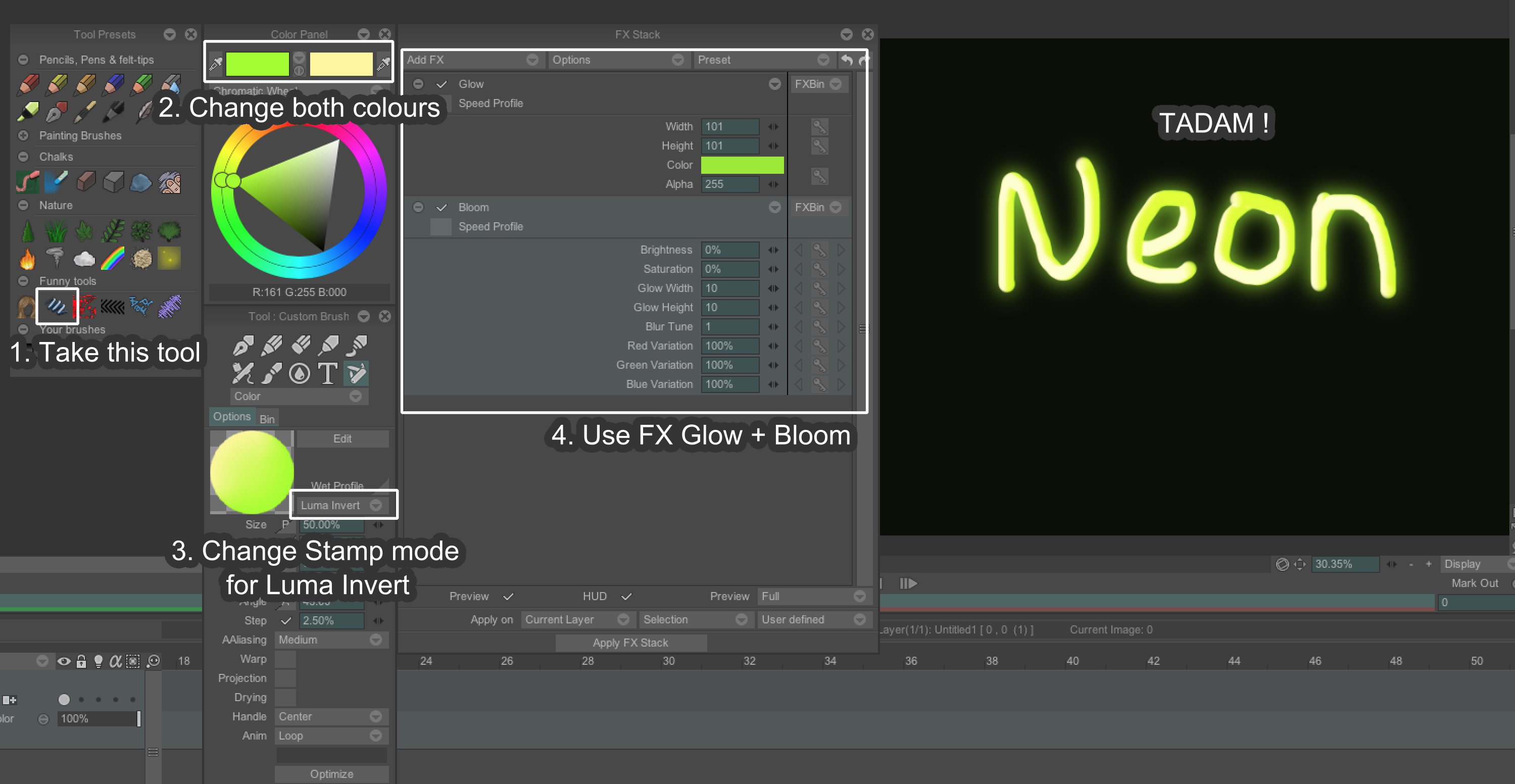
Task: Click the Glow Color green swatch
Action: 742,165
